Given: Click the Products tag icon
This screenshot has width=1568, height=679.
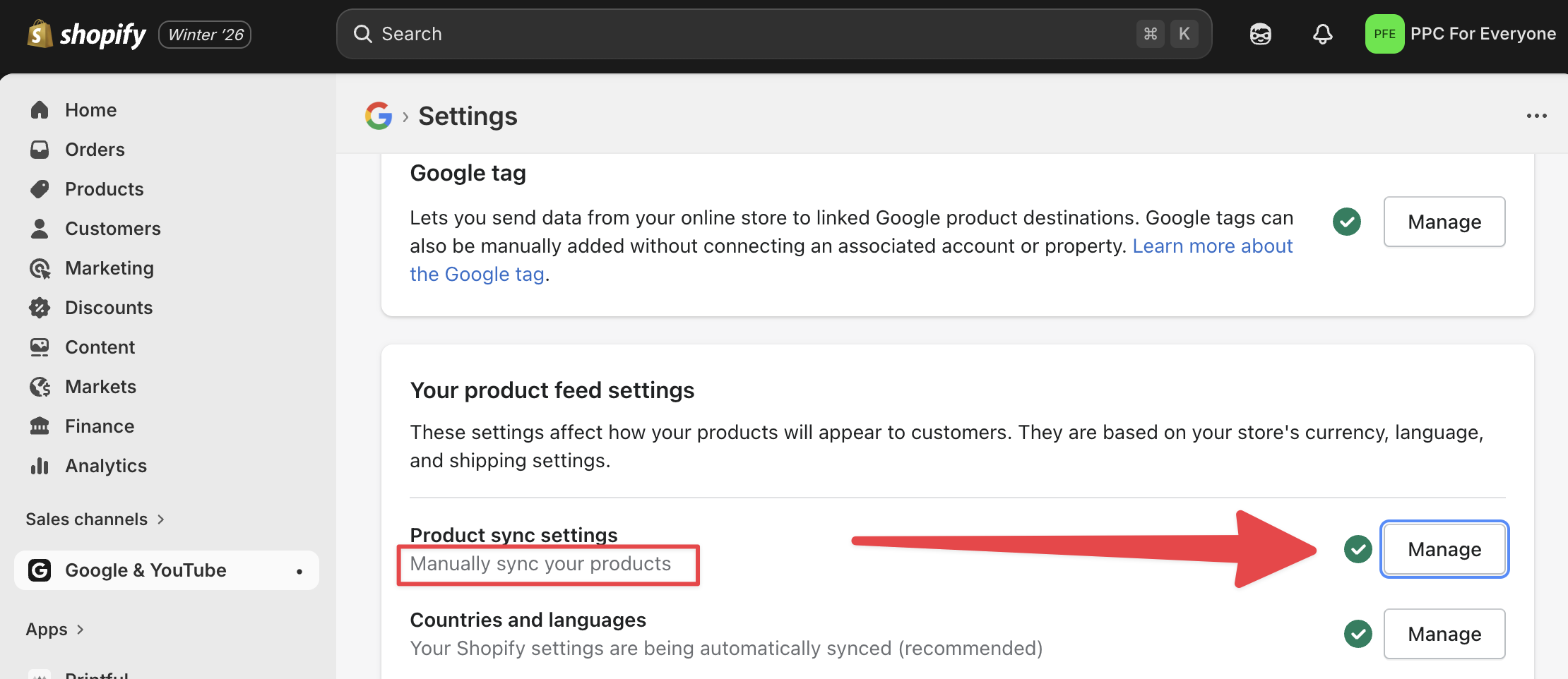Looking at the screenshot, I should pos(40,188).
